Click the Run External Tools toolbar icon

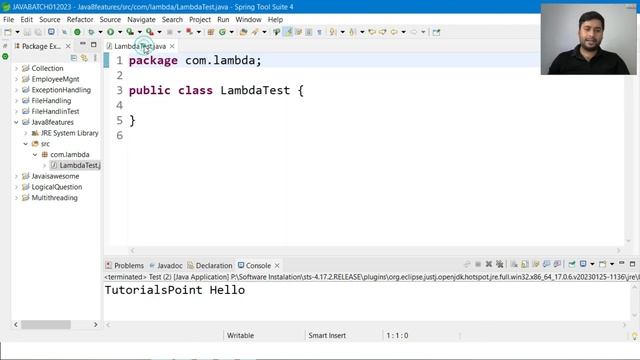tap(150, 32)
